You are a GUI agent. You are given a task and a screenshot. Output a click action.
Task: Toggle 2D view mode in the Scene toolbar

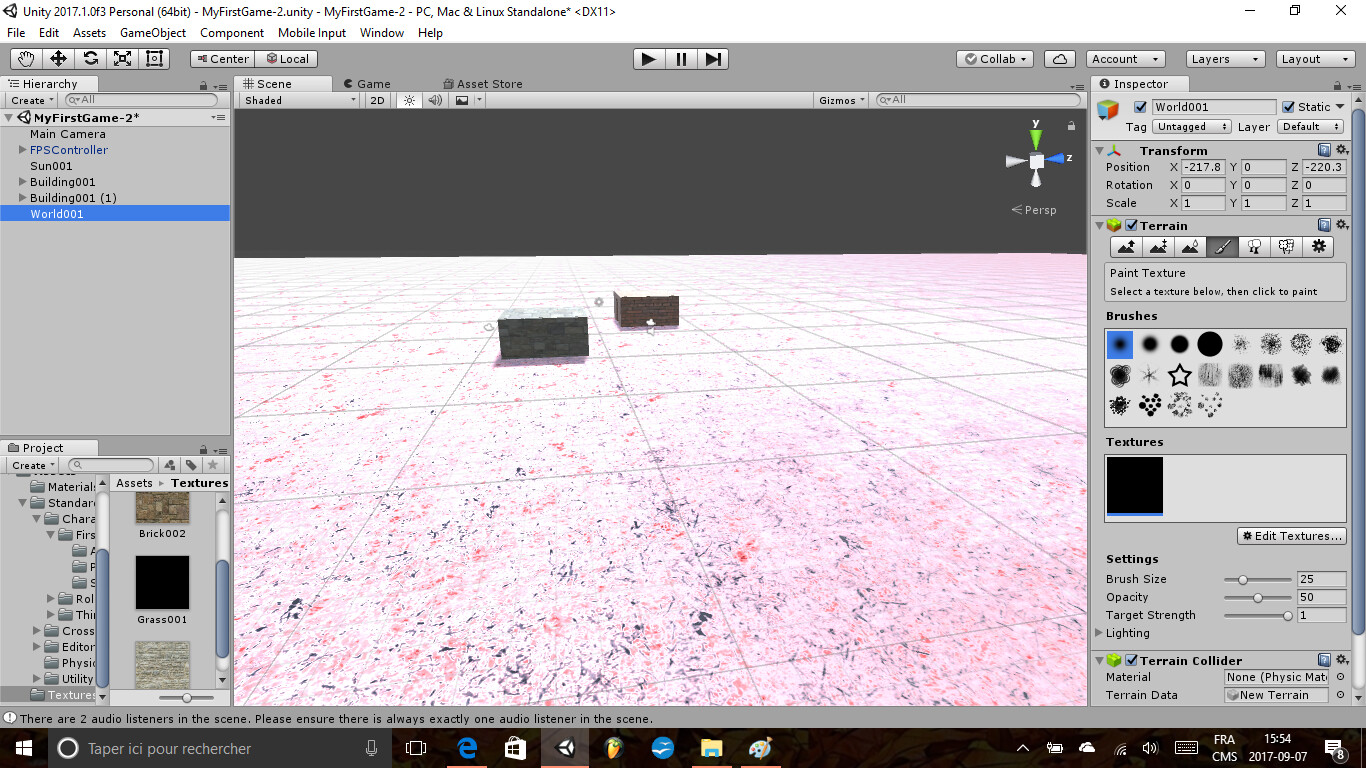coord(376,100)
